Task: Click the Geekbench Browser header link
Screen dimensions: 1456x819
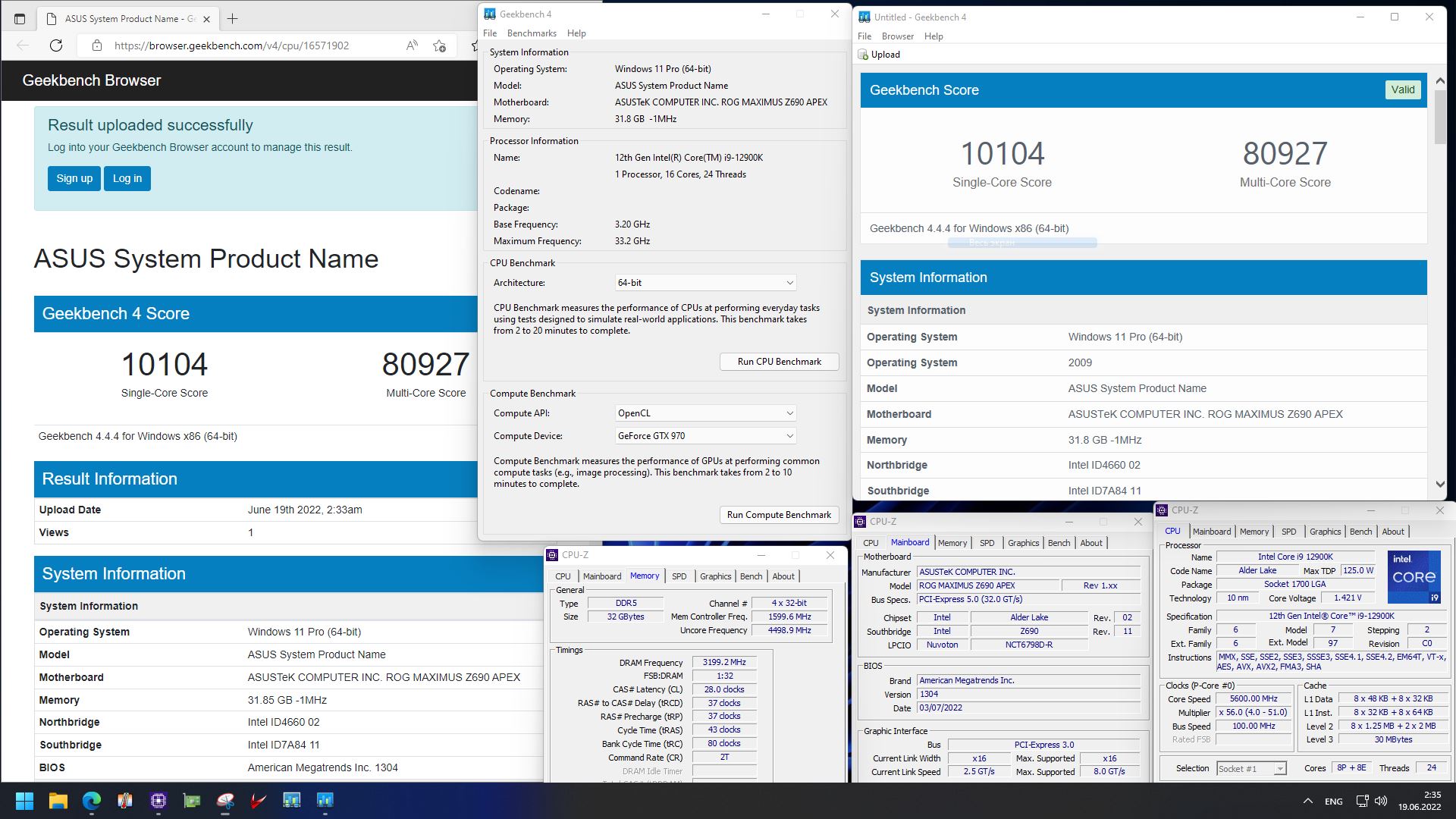Action: 92,80
